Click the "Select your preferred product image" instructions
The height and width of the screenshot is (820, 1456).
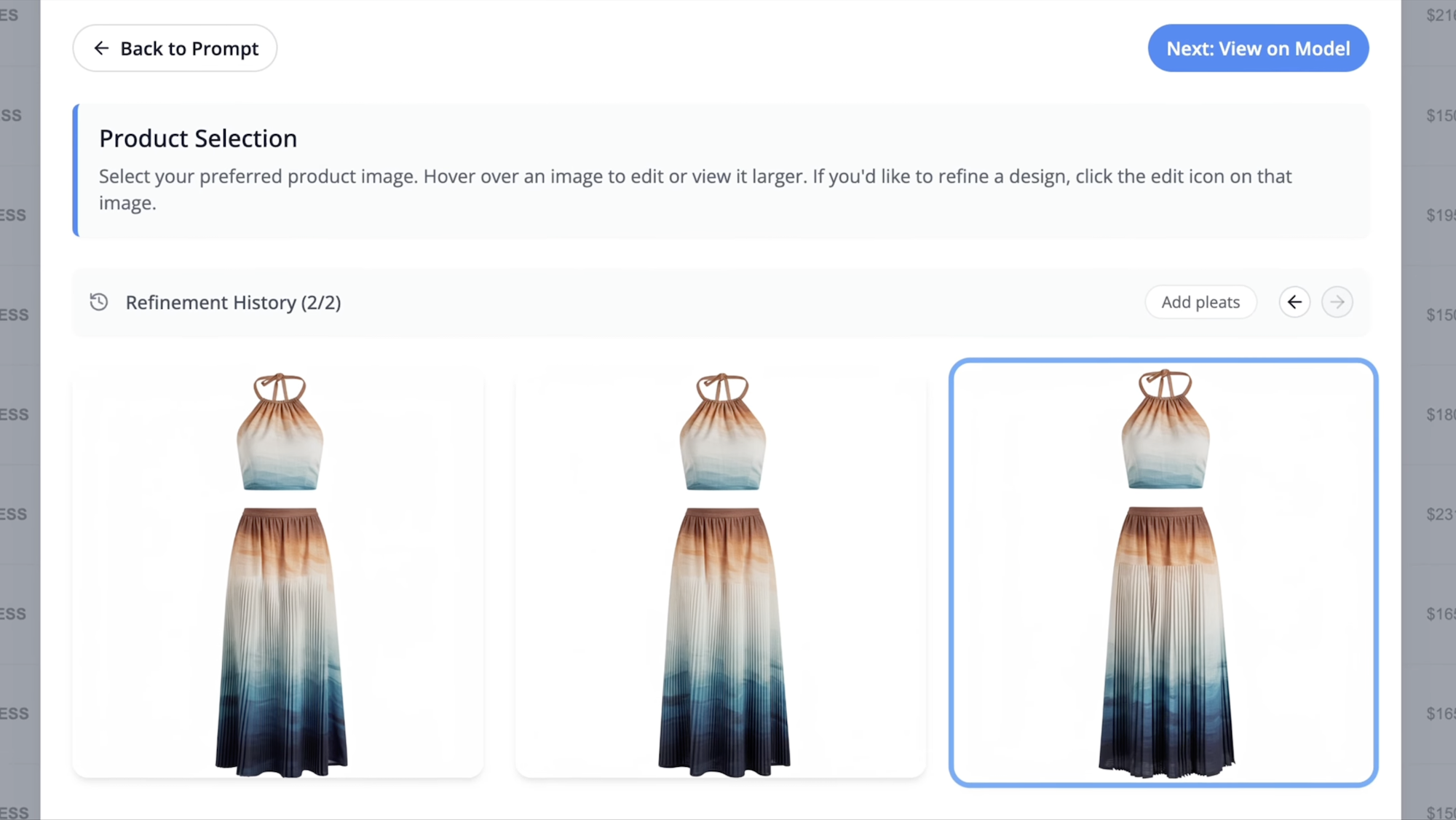[695, 189]
